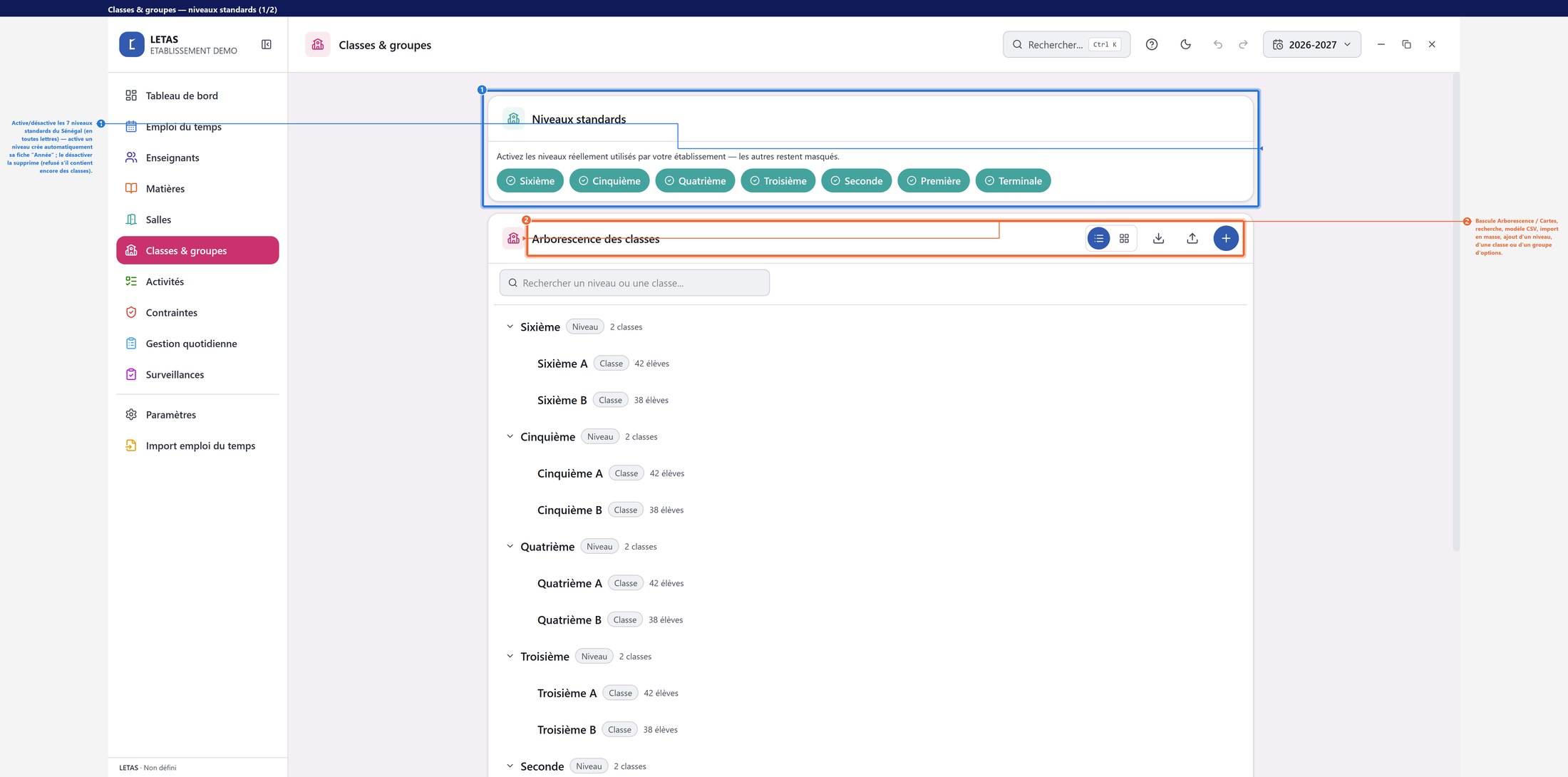
Task: Click the redo arrow icon
Action: (1243, 44)
